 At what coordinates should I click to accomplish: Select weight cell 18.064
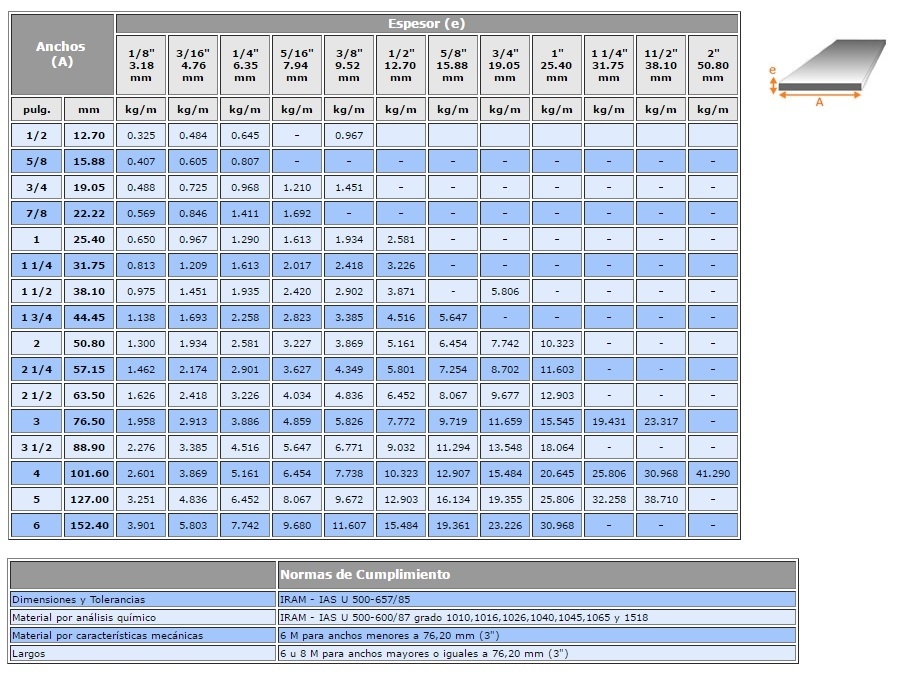click(557, 447)
